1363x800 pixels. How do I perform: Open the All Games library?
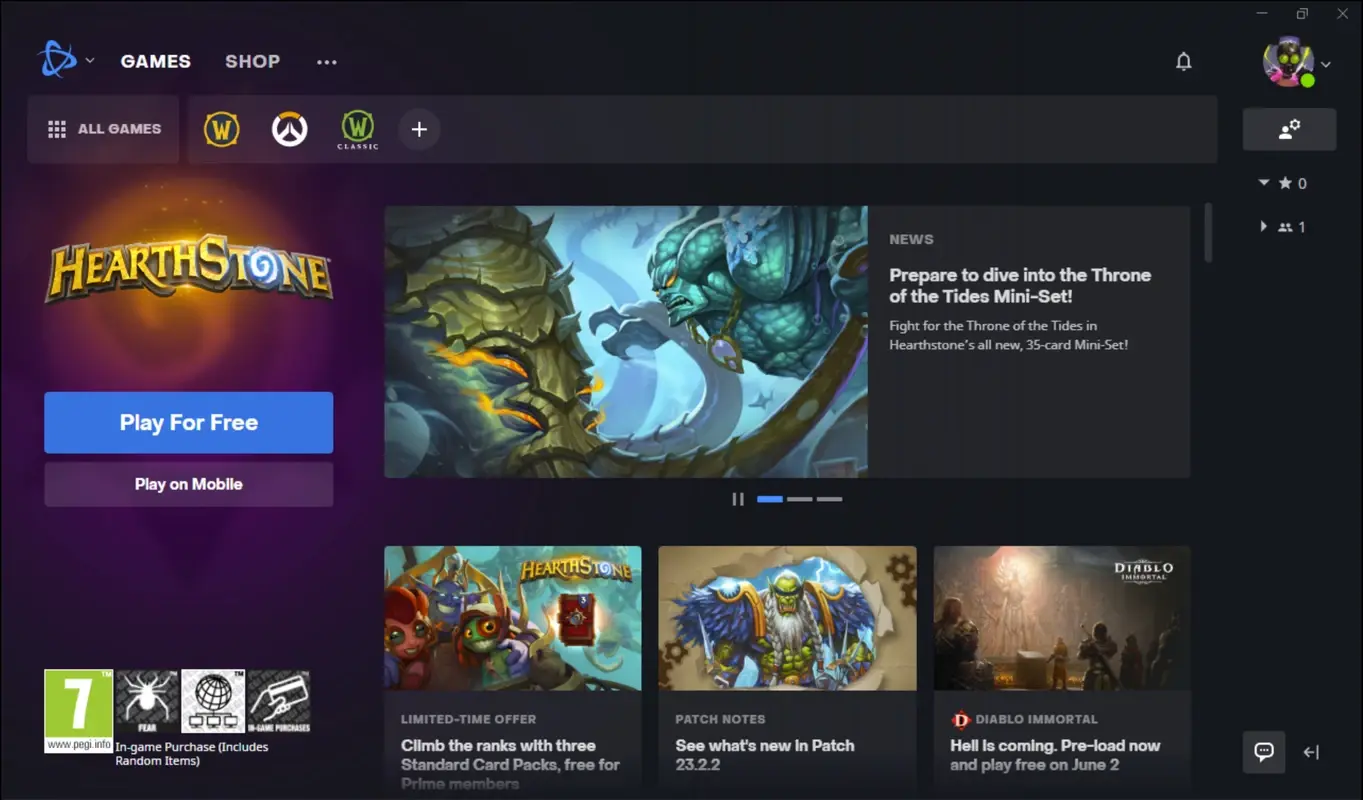pos(103,128)
